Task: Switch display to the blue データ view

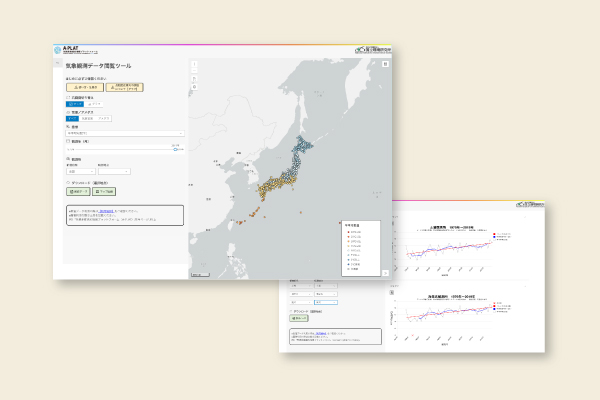Action: (75, 103)
